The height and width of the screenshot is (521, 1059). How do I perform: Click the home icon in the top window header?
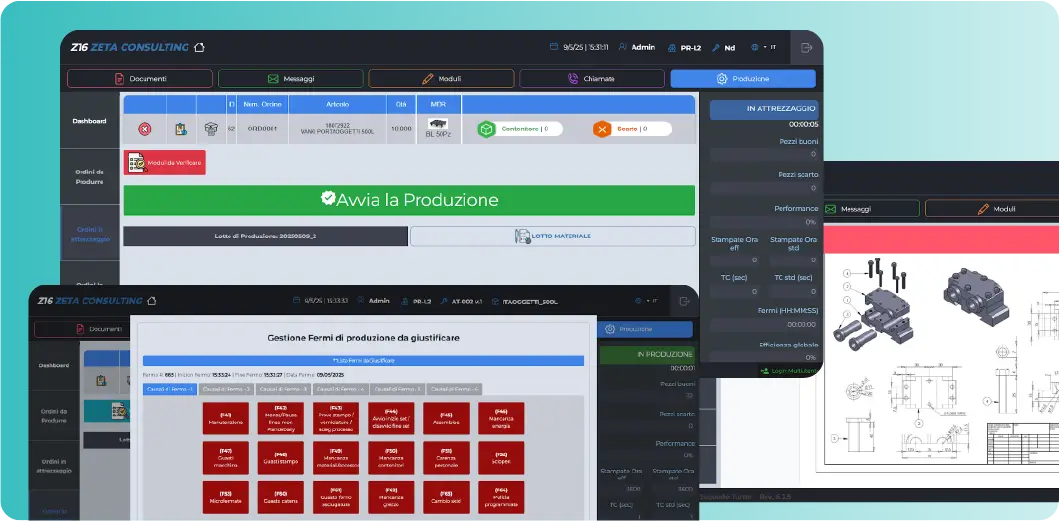[x=199, y=47]
